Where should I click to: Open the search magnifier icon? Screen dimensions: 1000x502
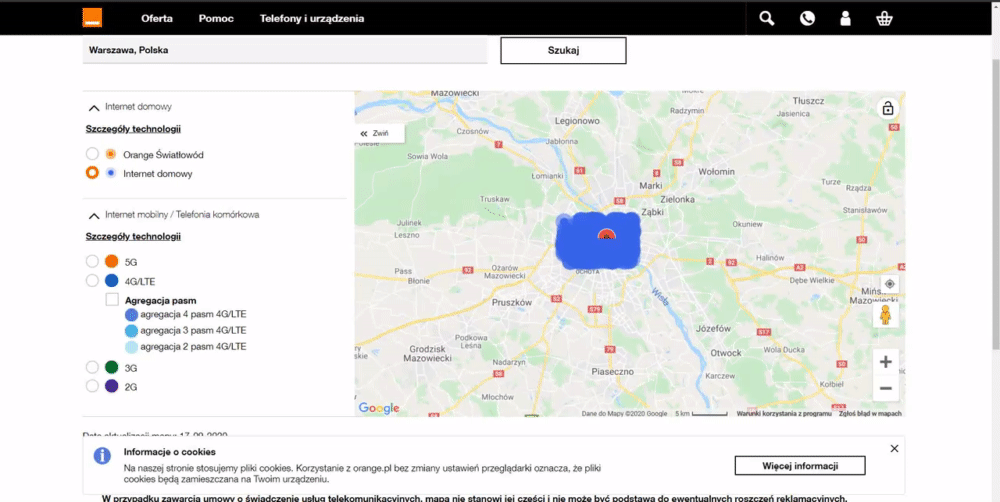(767, 18)
